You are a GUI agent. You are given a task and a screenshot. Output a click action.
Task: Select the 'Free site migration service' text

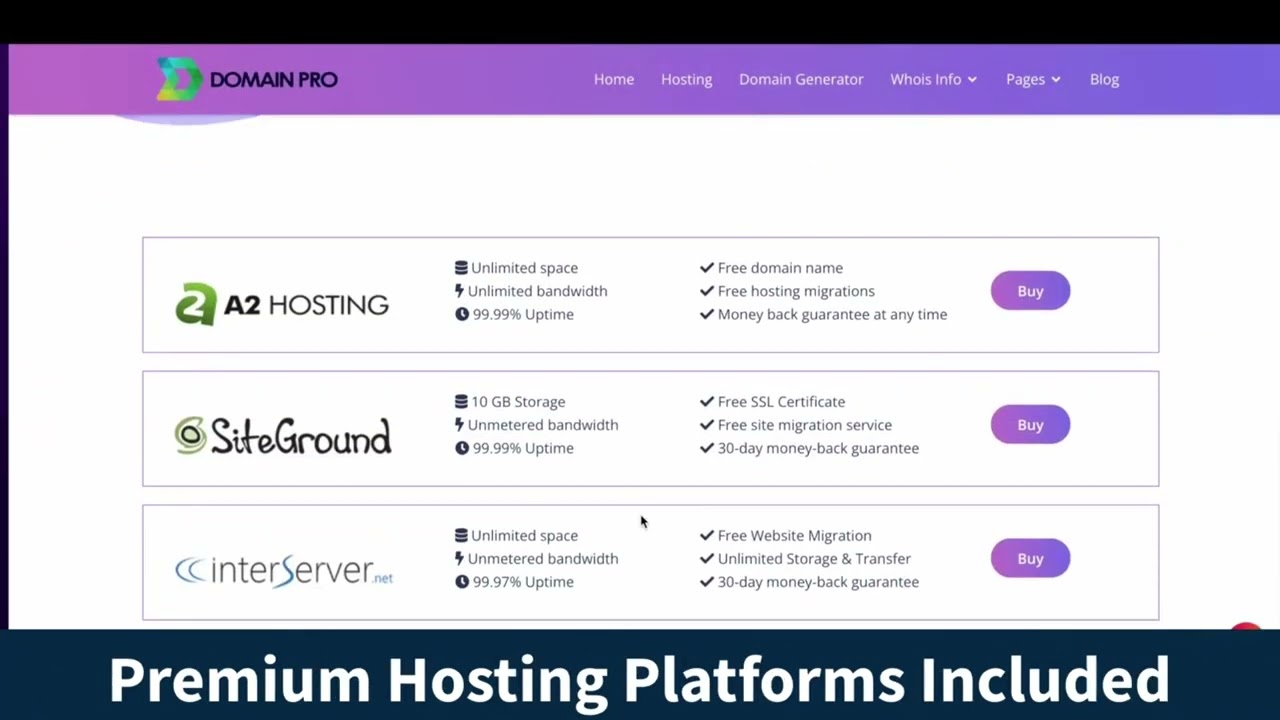click(805, 425)
